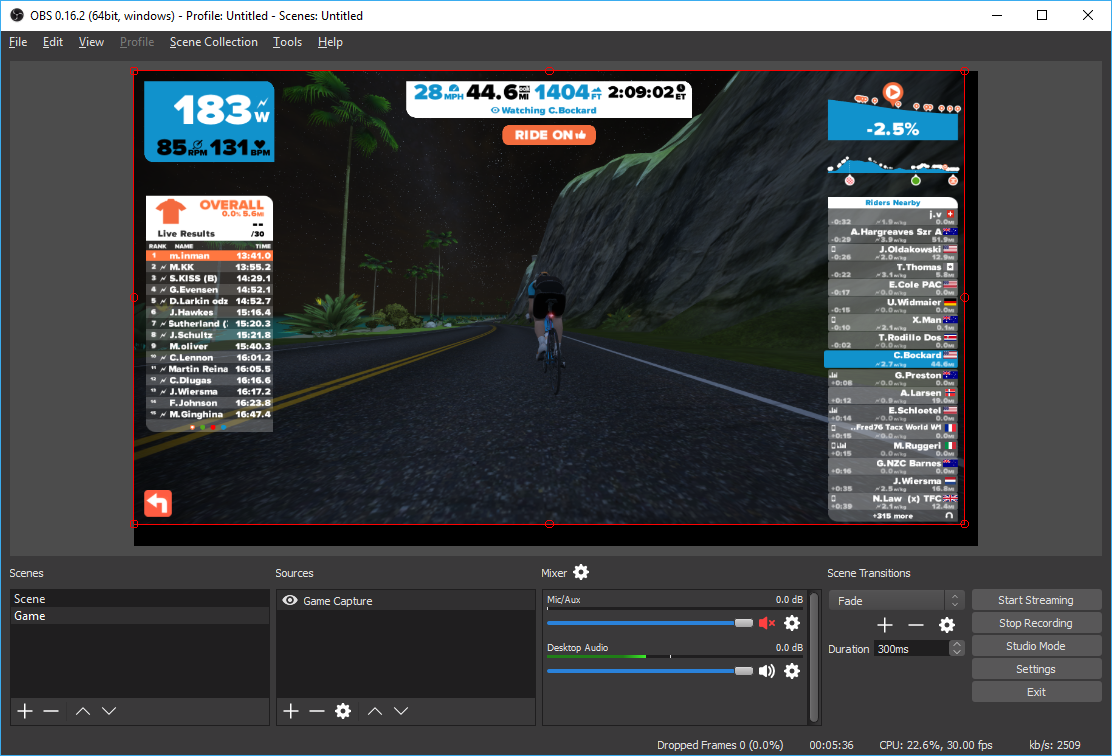Image resolution: width=1112 pixels, height=756 pixels.
Task: Open the Desktop Audio settings gear
Action: 792,671
